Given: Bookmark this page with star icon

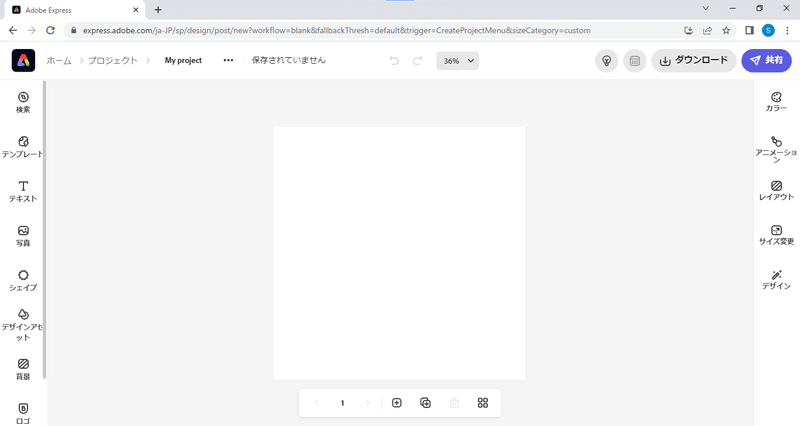Looking at the screenshot, I should pos(726,31).
